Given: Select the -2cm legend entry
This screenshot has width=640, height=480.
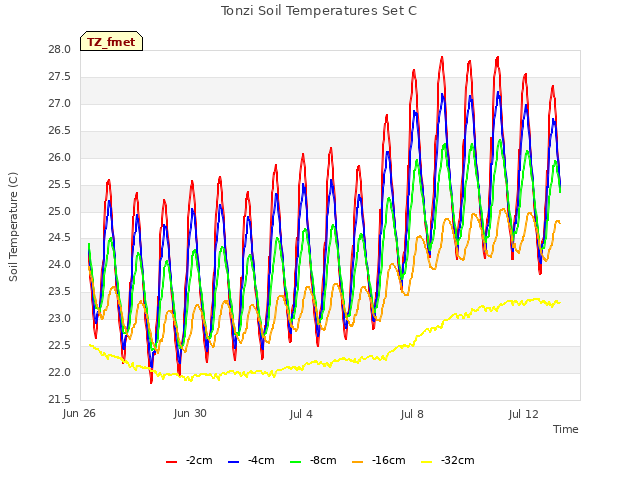Looking at the screenshot, I should 189,460.
